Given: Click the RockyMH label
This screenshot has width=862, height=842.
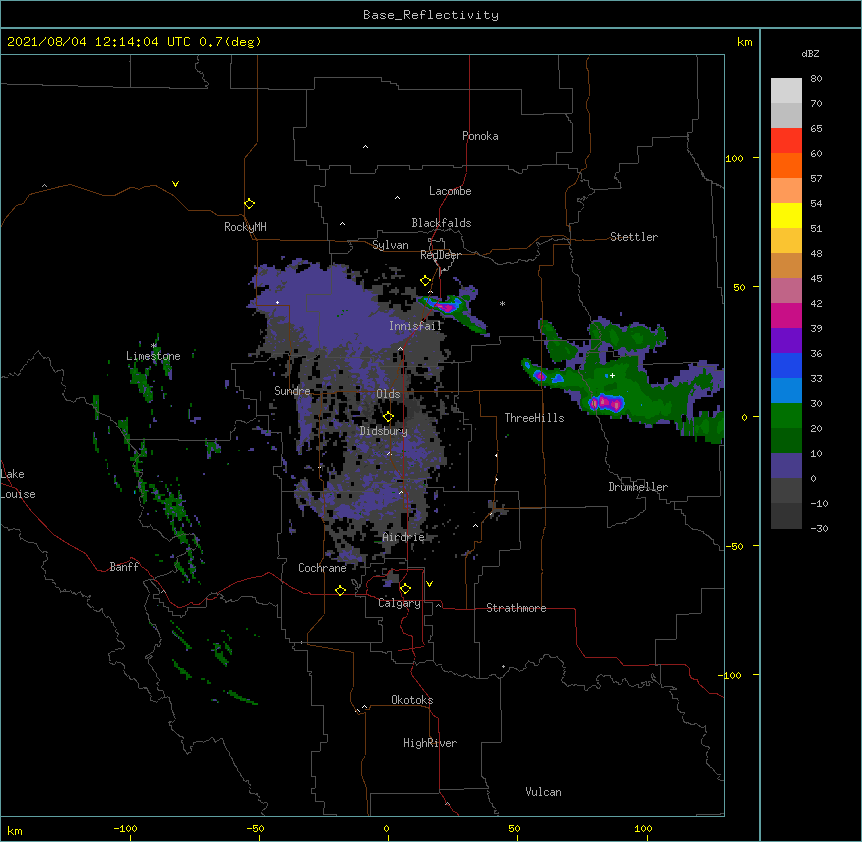Looking at the screenshot, I should point(245,227).
